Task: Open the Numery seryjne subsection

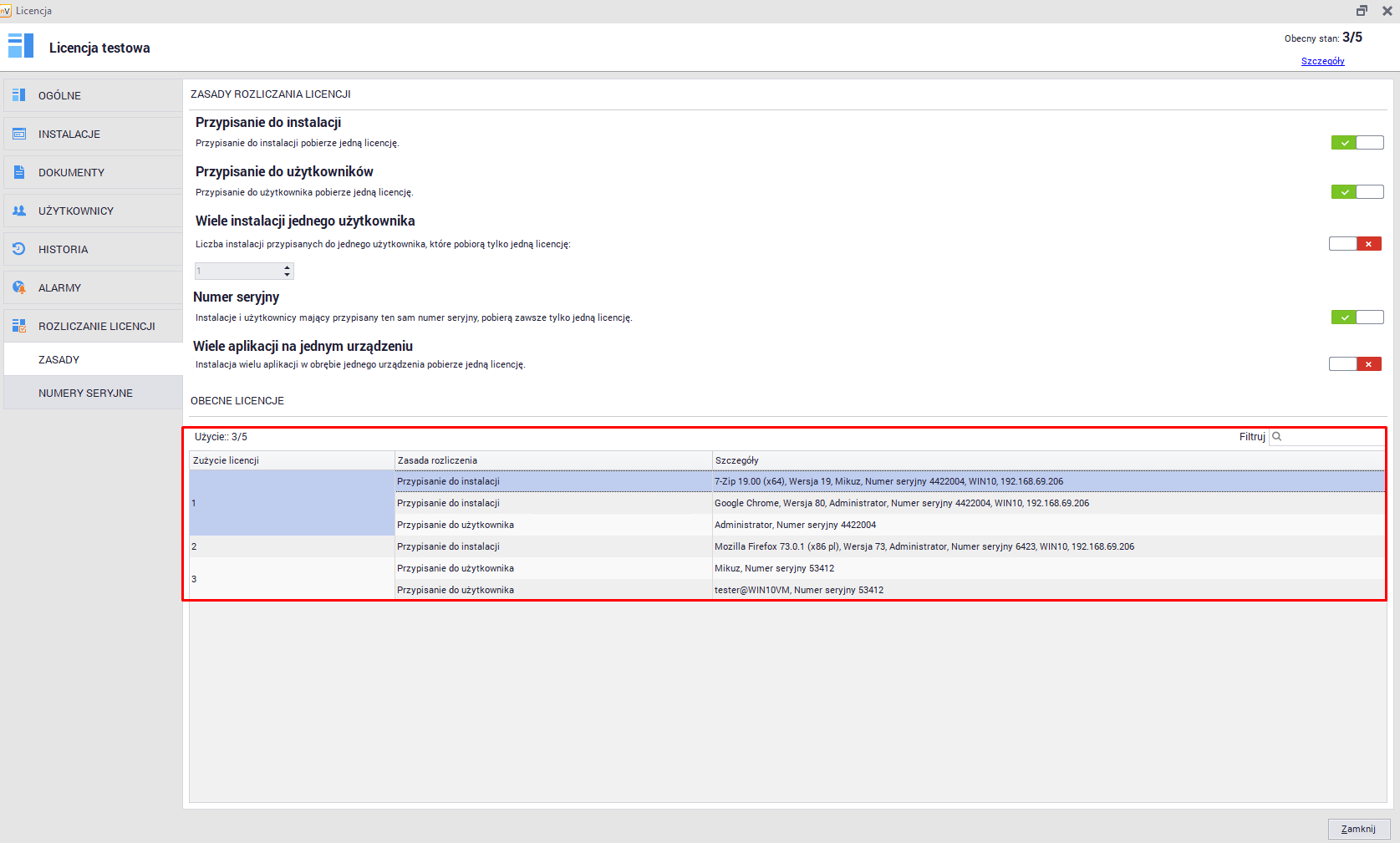Action: 85,393
